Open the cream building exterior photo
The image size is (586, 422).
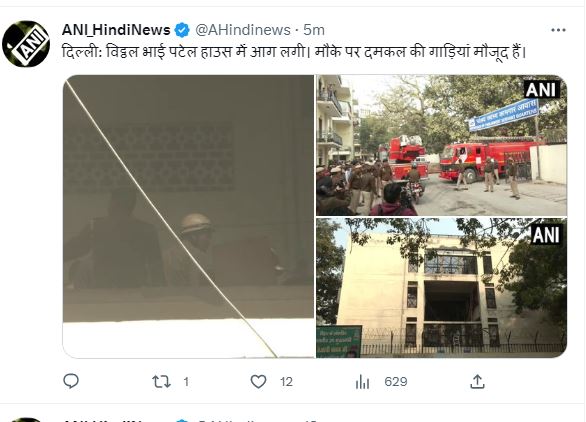(x=441, y=288)
